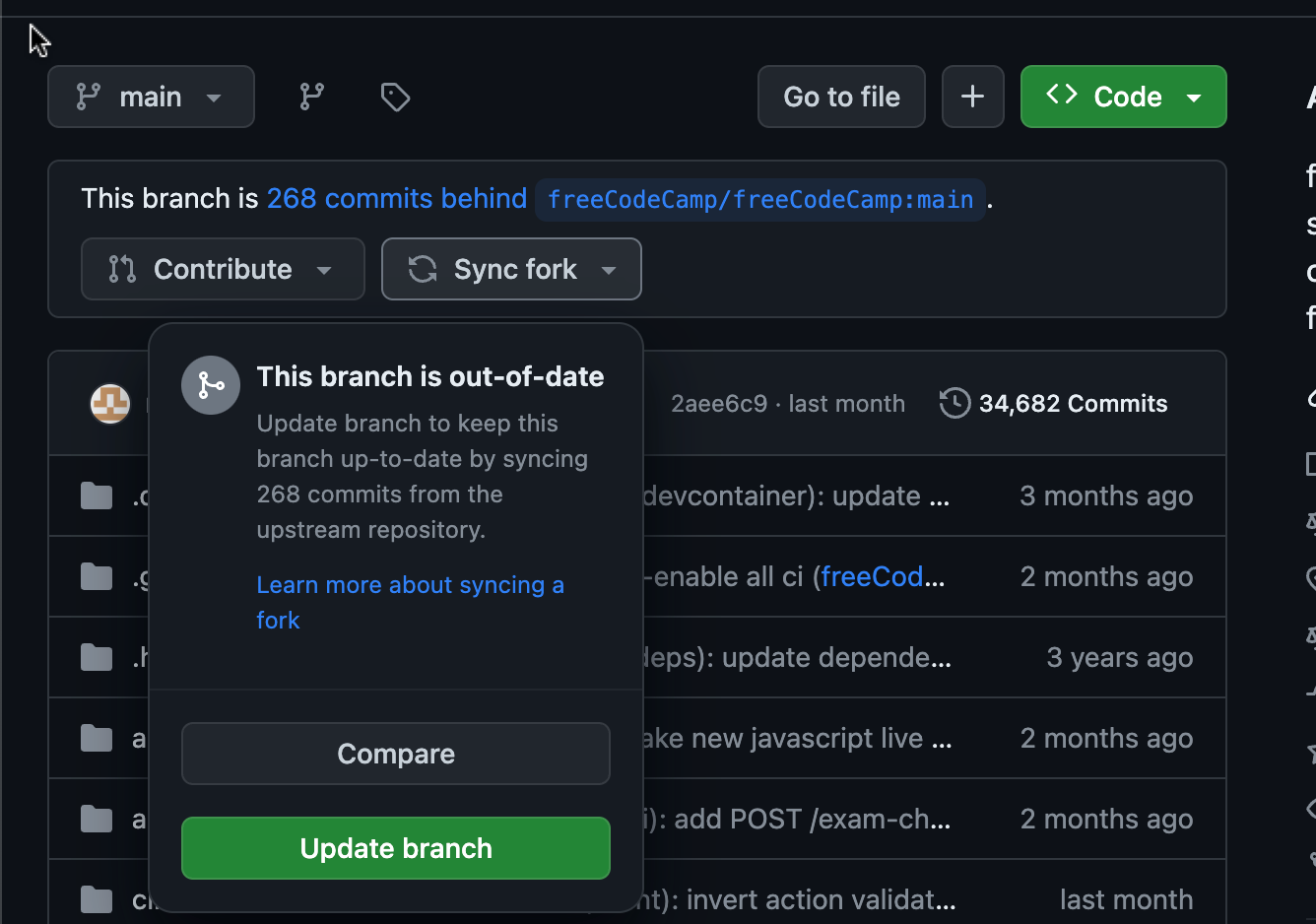
Task: Click the Go to file button
Action: (841, 97)
